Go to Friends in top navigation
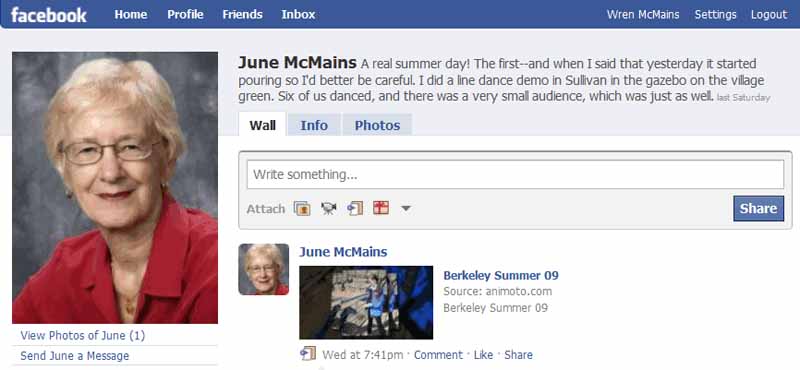 242,15
